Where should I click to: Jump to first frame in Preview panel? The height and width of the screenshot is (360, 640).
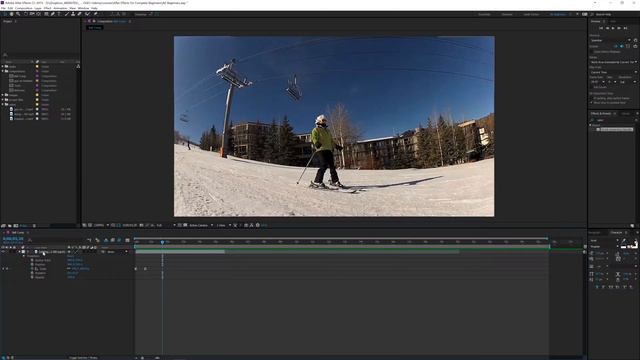point(601,28)
